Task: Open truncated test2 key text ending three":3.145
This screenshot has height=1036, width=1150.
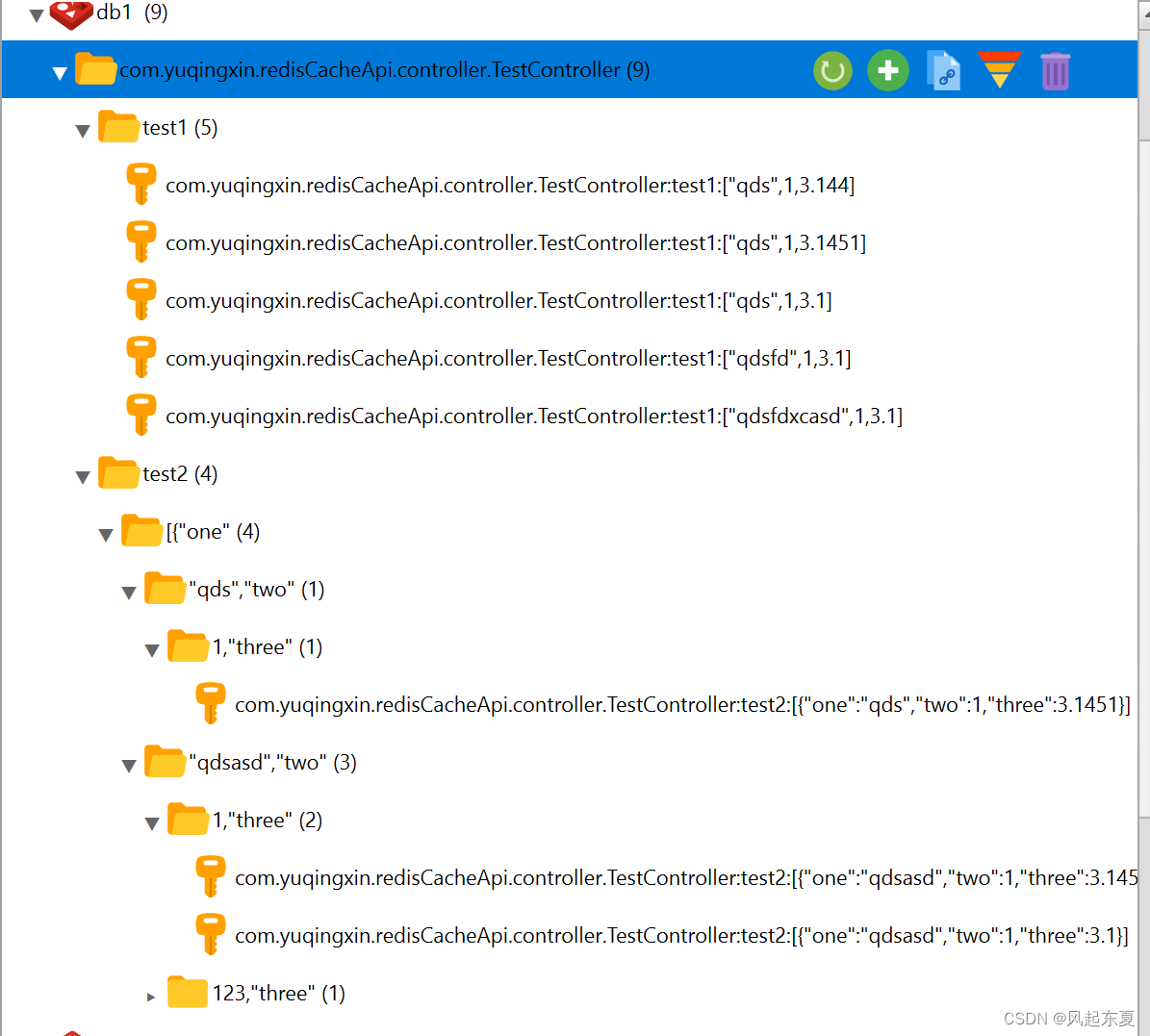Action: tap(686, 877)
